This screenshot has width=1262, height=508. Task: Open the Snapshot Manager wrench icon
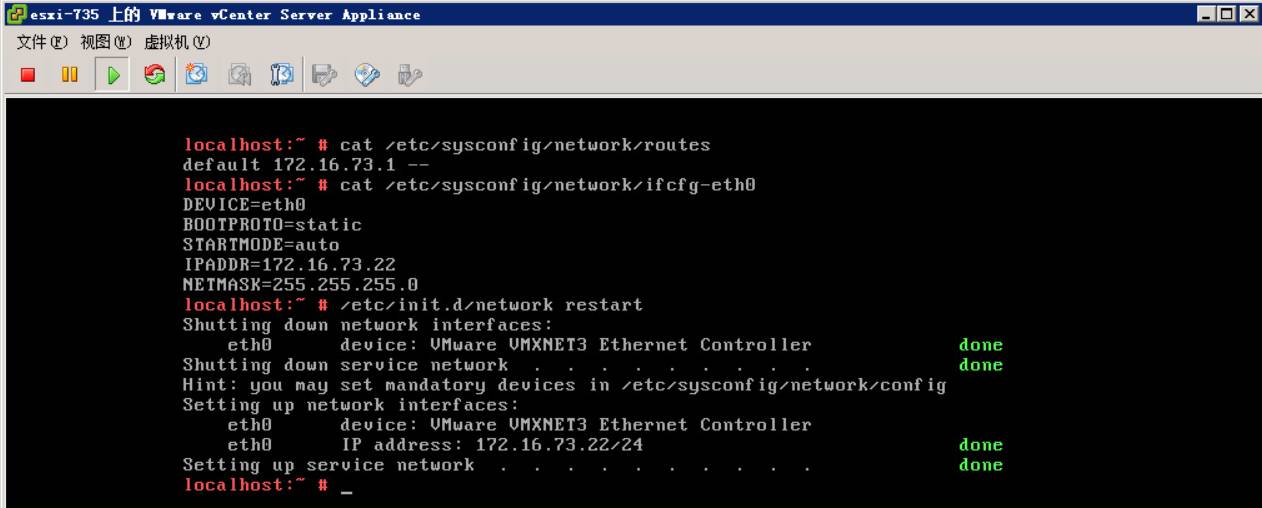coord(282,75)
